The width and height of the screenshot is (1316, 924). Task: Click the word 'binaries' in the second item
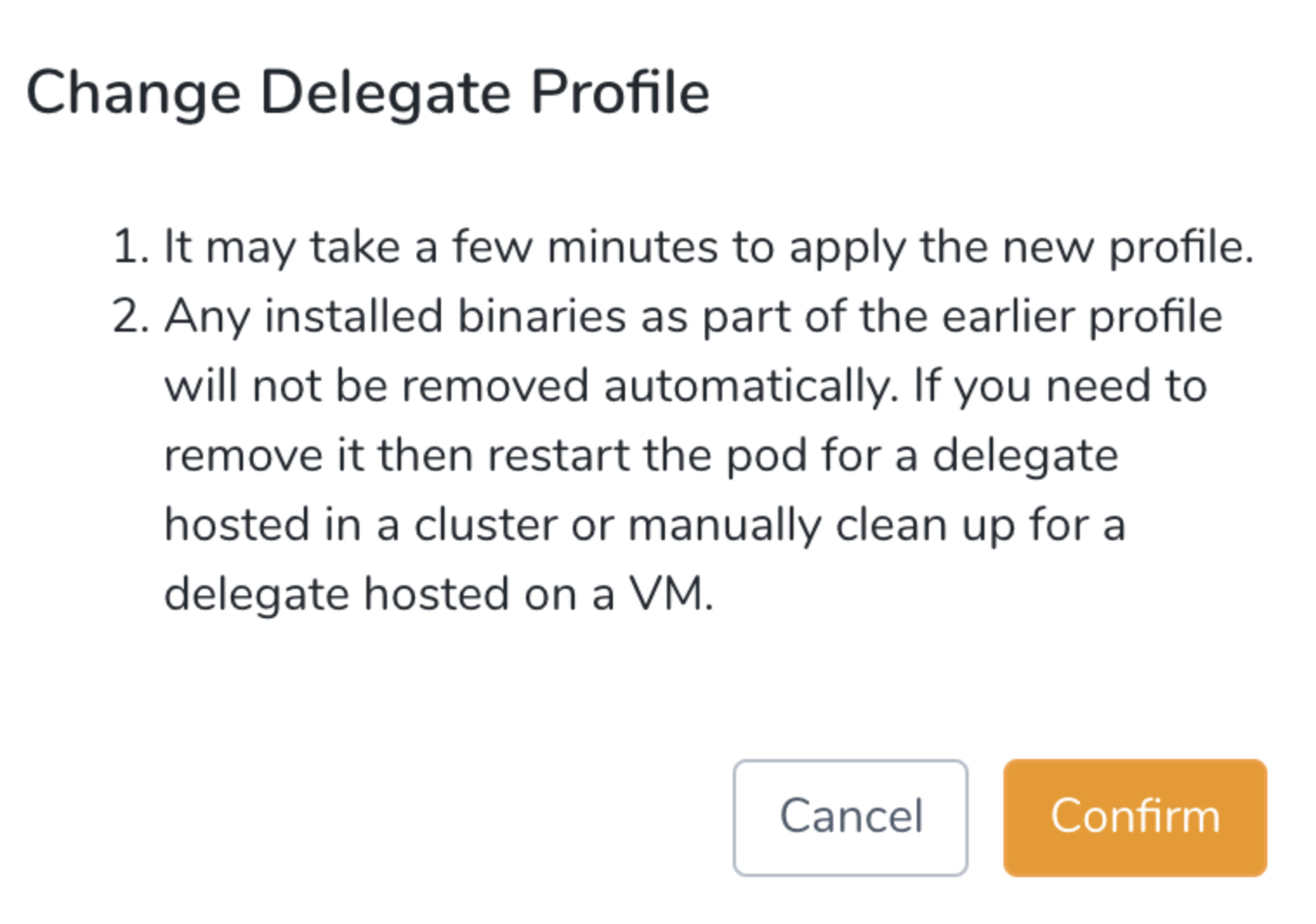tap(542, 317)
